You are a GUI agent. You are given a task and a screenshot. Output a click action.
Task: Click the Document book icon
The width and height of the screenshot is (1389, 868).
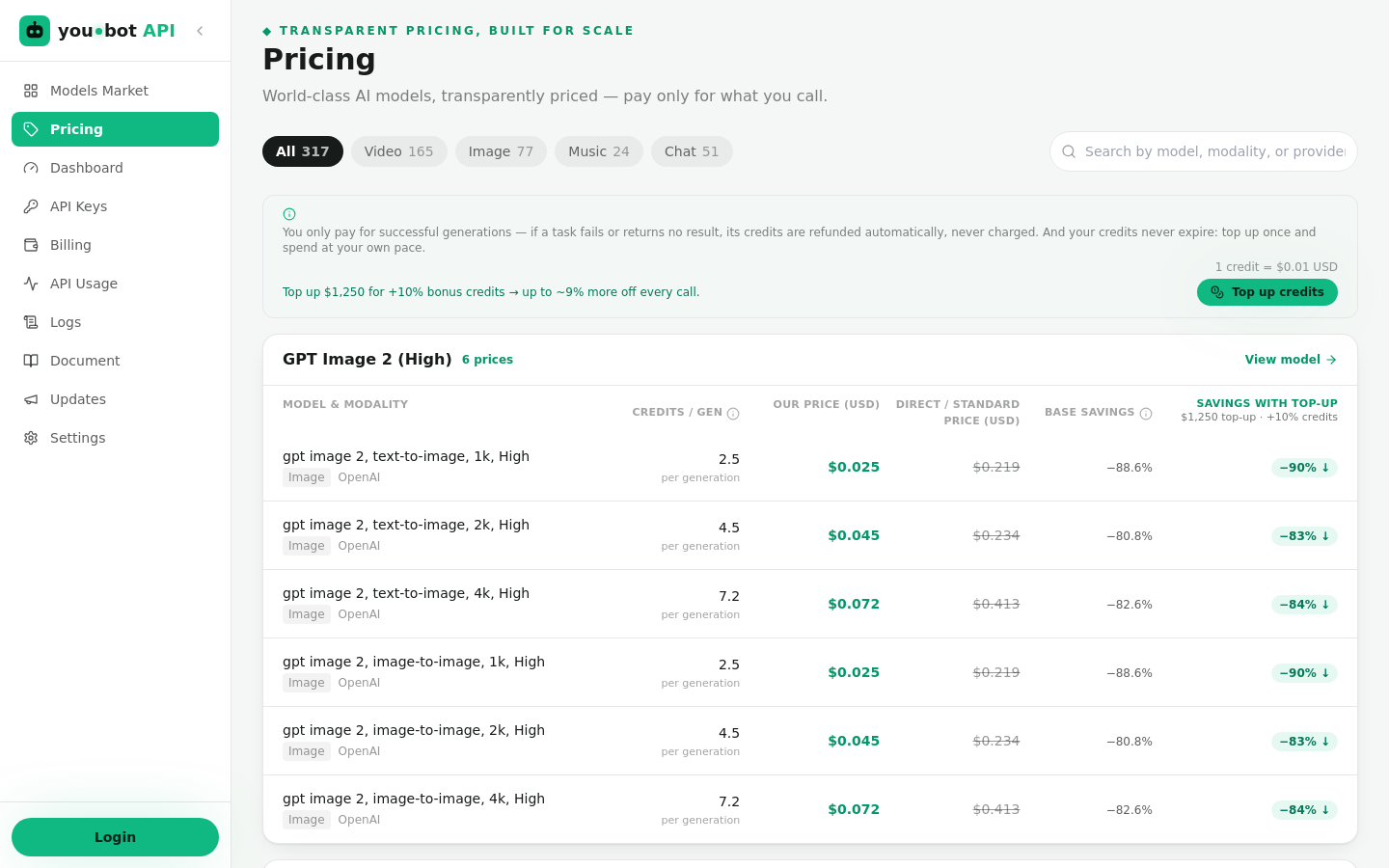[31, 361]
